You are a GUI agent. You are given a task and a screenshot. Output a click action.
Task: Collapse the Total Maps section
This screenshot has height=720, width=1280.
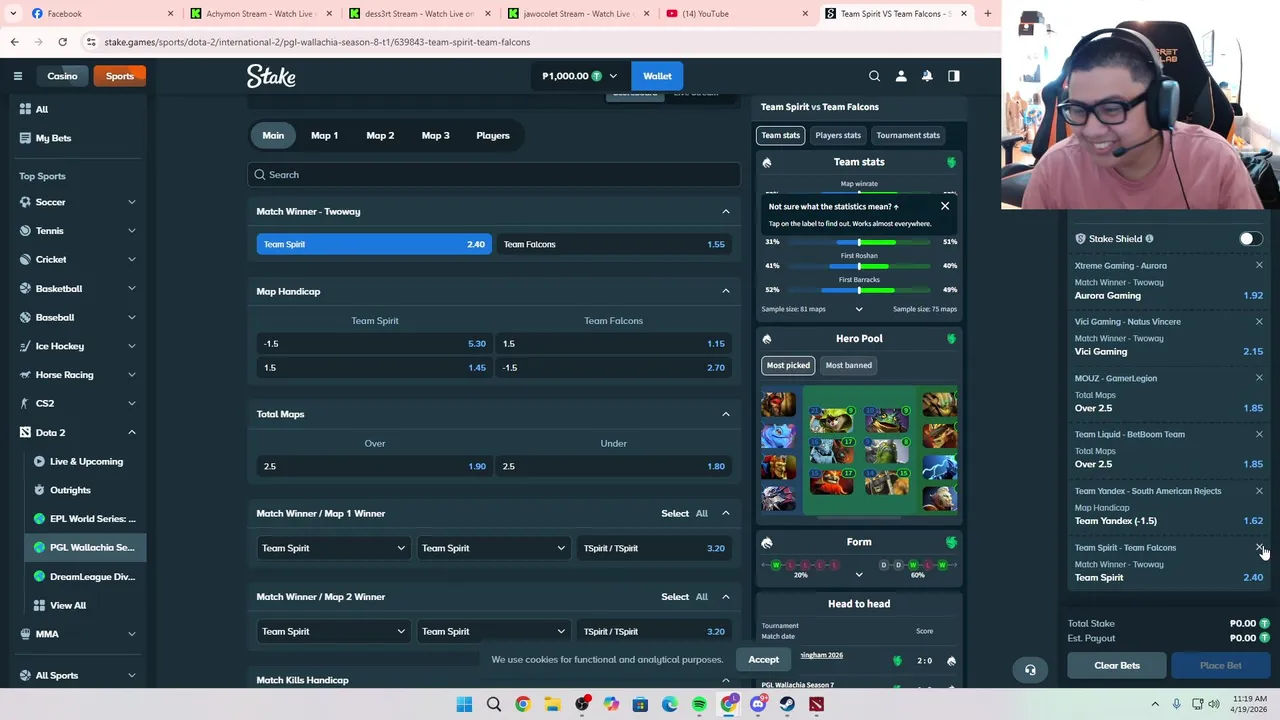[726, 414]
